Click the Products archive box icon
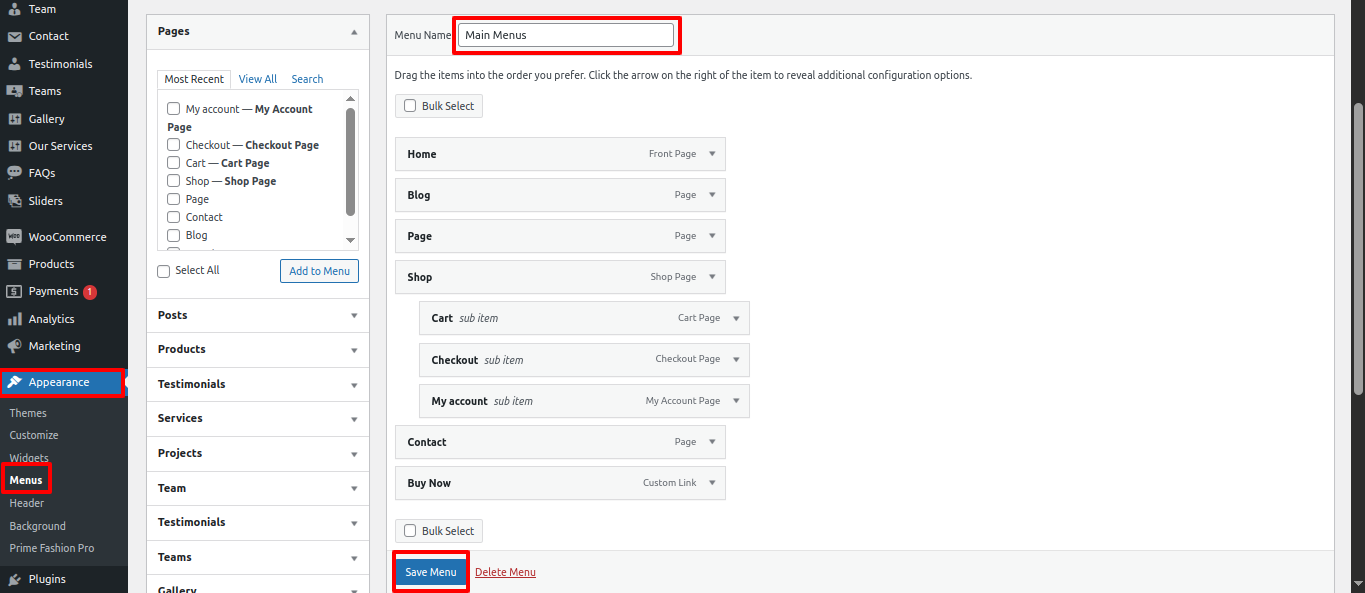 pyautogui.click(x=14, y=264)
